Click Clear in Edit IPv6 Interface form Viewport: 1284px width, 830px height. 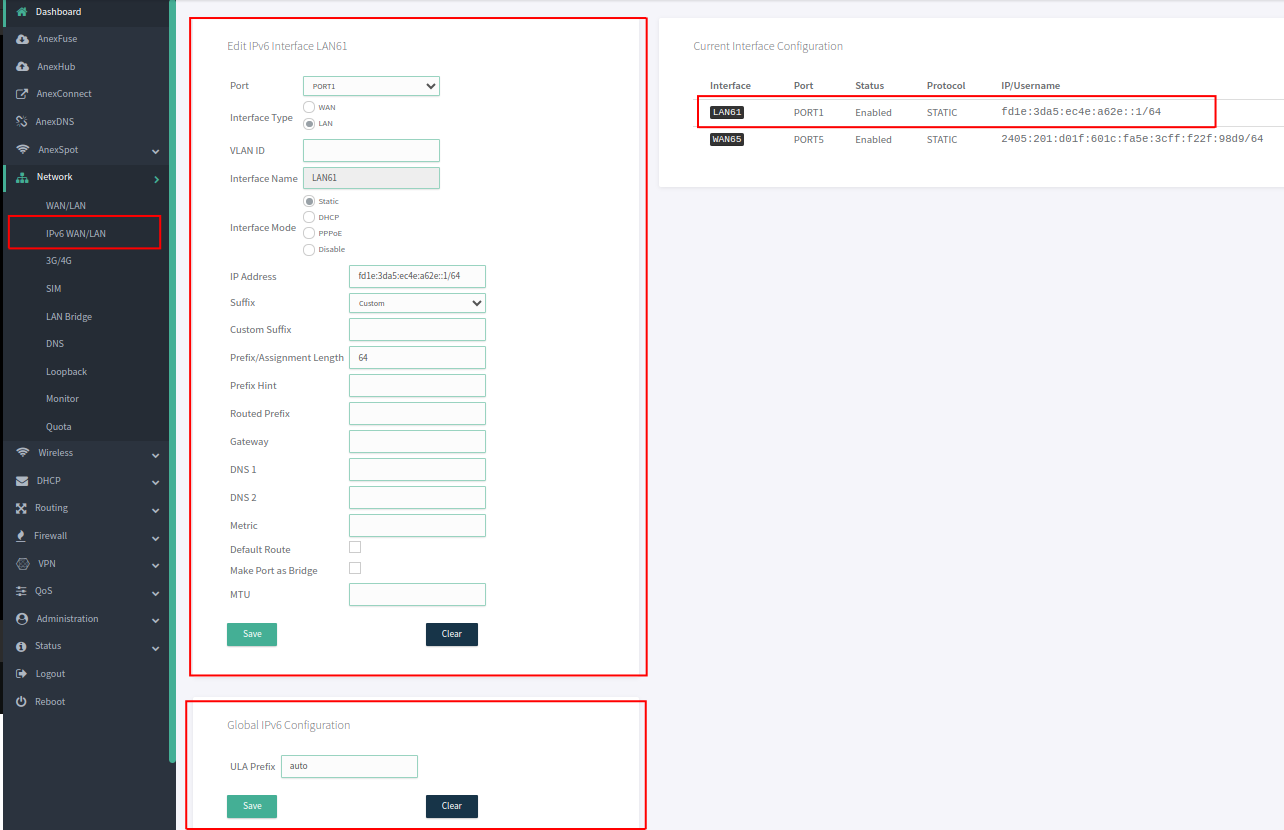[x=451, y=634]
